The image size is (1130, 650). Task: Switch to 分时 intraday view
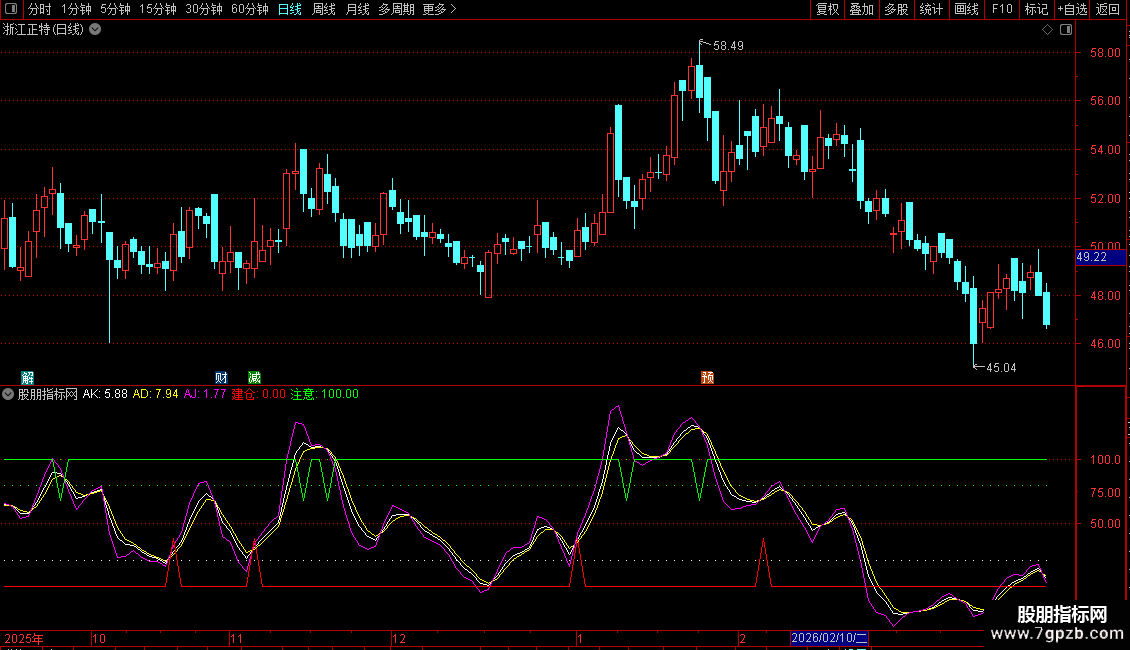39,10
